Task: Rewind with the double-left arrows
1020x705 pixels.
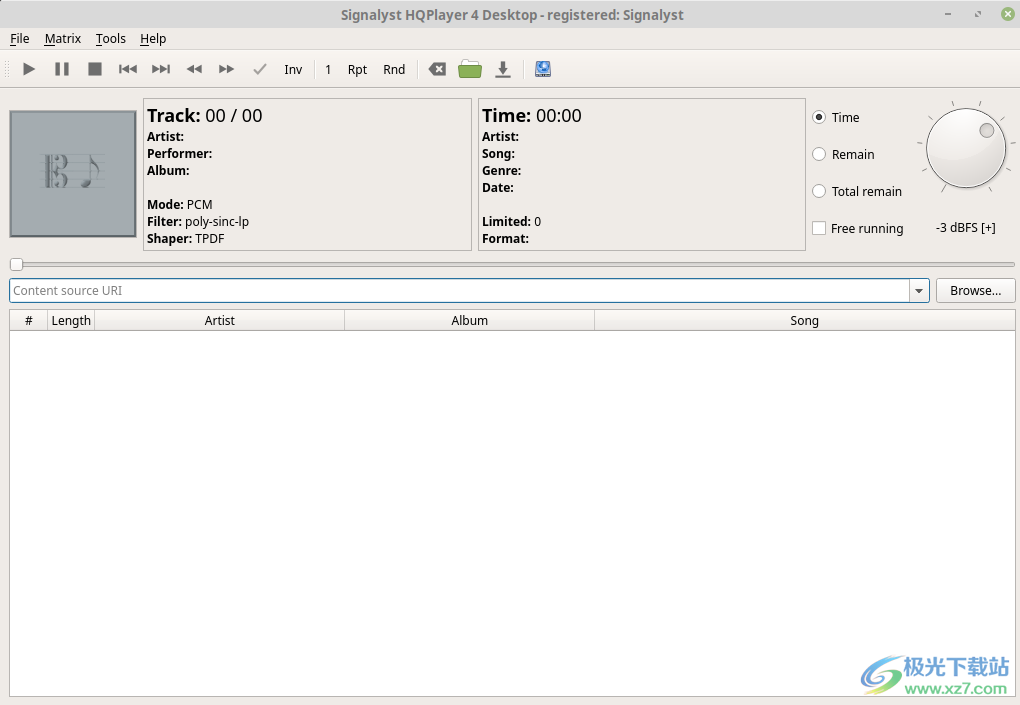Action: [x=194, y=69]
